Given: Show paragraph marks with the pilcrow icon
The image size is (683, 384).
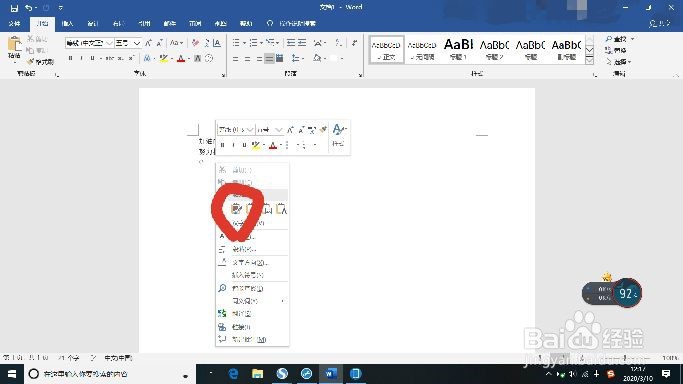Looking at the screenshot, I should tap(355, 43).
